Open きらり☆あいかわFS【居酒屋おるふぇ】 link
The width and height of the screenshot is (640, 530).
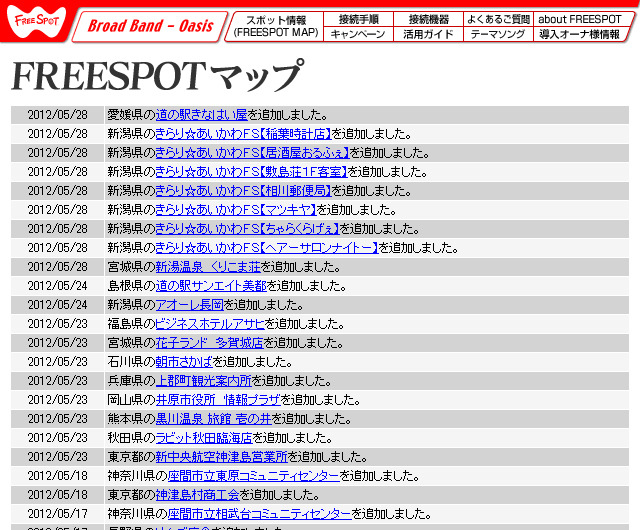point(252,153)
